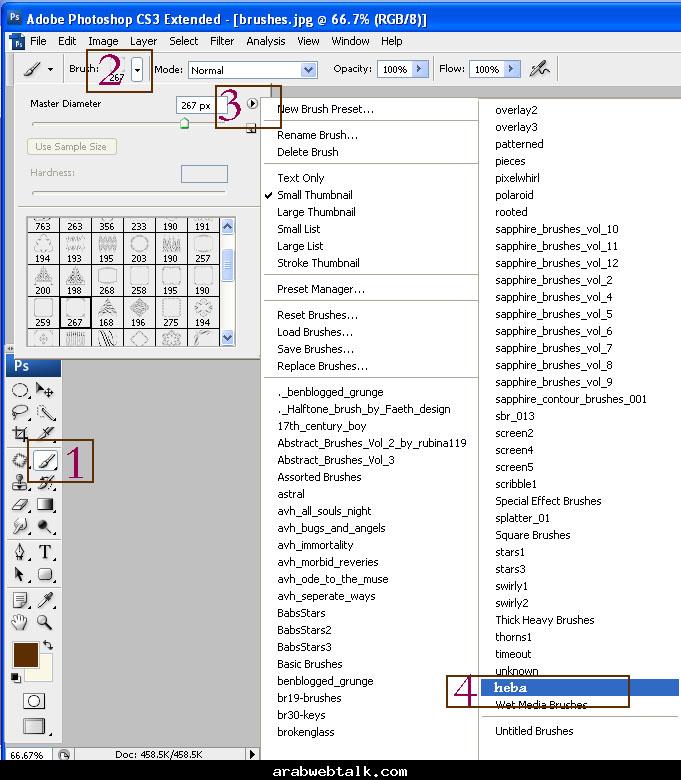
Task: Select the 763 brush thumbnail
Action: coord(43,225)
